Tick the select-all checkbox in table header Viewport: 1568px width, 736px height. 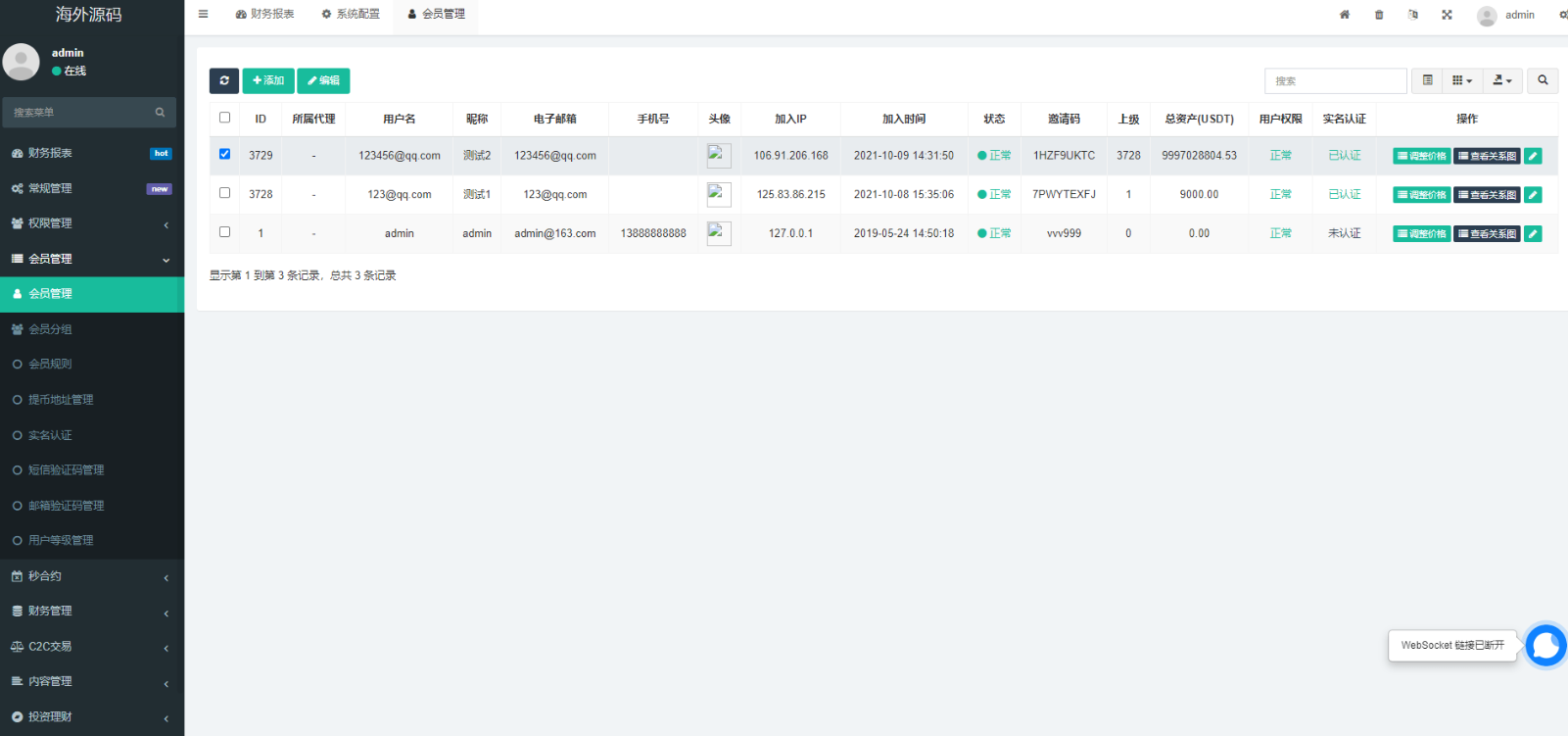click(224, 118)
